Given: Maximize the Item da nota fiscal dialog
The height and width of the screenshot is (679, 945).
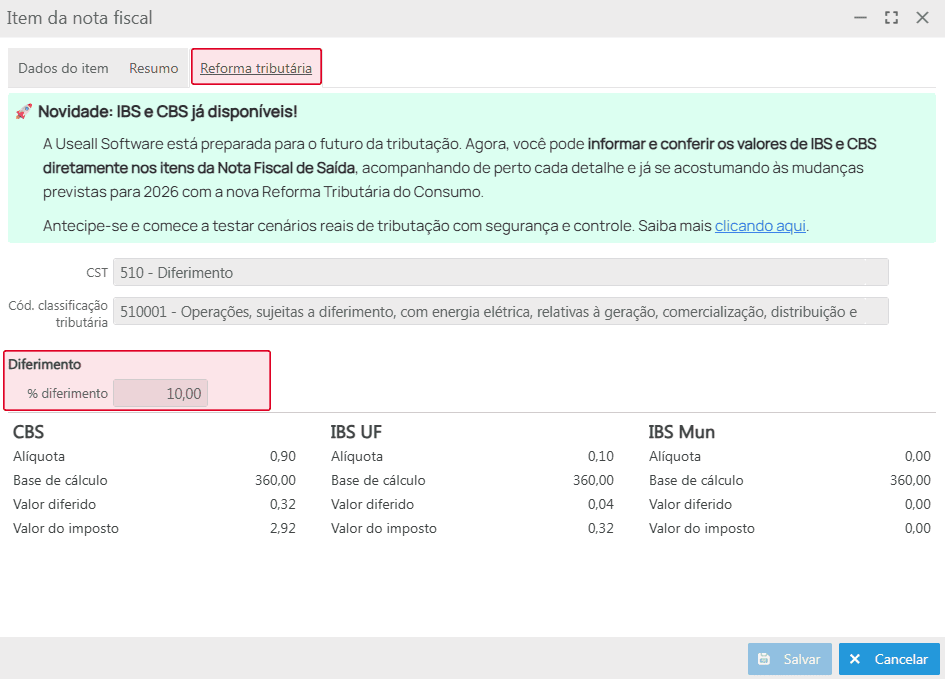Looking at the screenshot, I should point(891,18).
